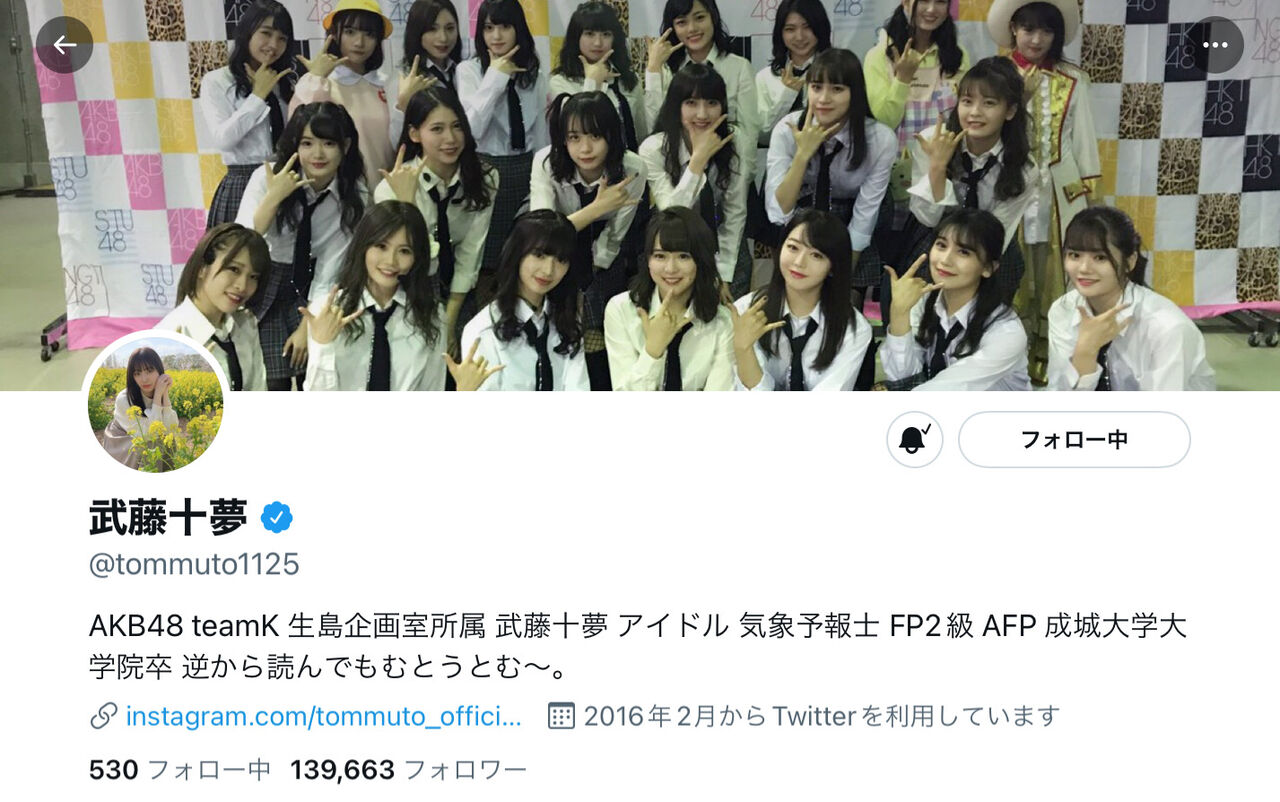Toggle the notification bell for this account
This screenshot has width=1280, height=802.
point(915,440)
